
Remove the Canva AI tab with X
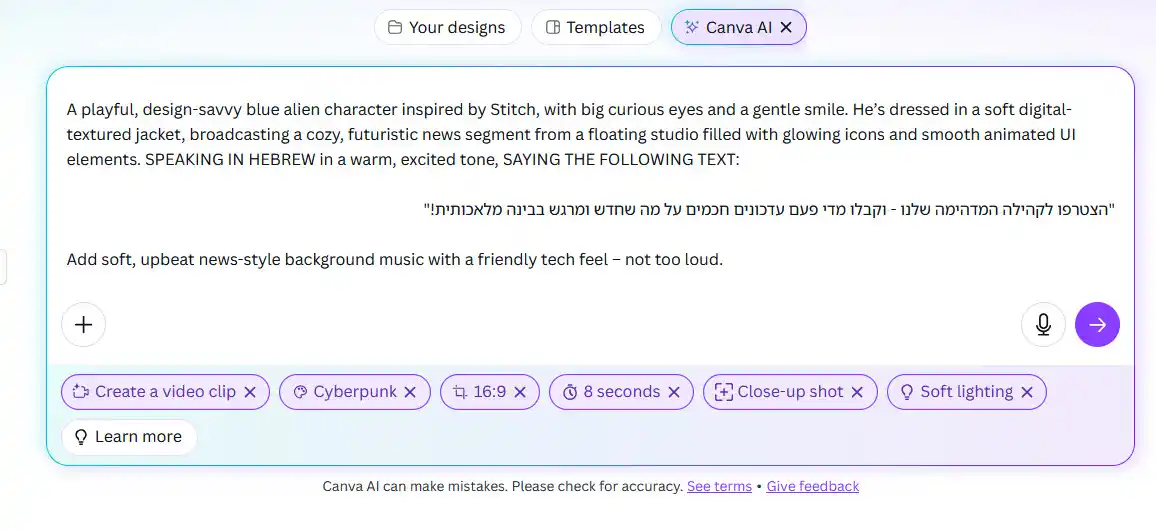tap(786, 27)
